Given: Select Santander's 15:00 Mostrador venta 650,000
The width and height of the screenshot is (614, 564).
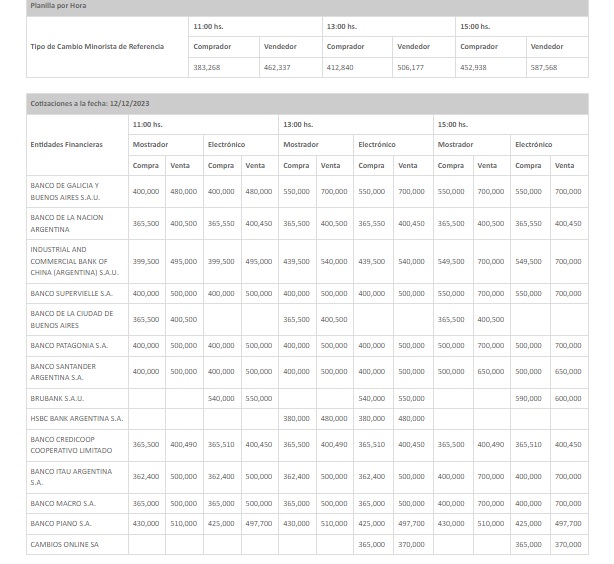Looking at the screenshot, I should [490, 371].
